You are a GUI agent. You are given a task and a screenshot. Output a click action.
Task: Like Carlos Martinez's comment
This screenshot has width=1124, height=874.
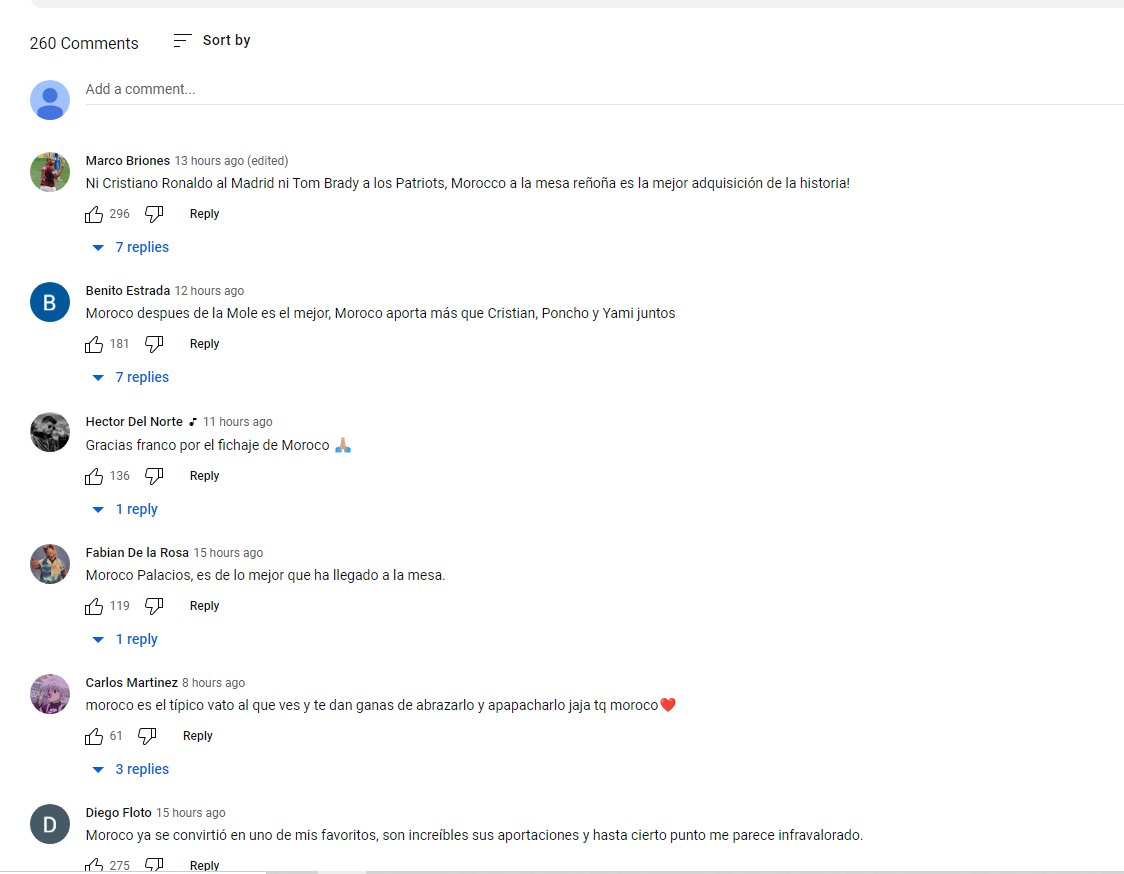pos(94,736)
